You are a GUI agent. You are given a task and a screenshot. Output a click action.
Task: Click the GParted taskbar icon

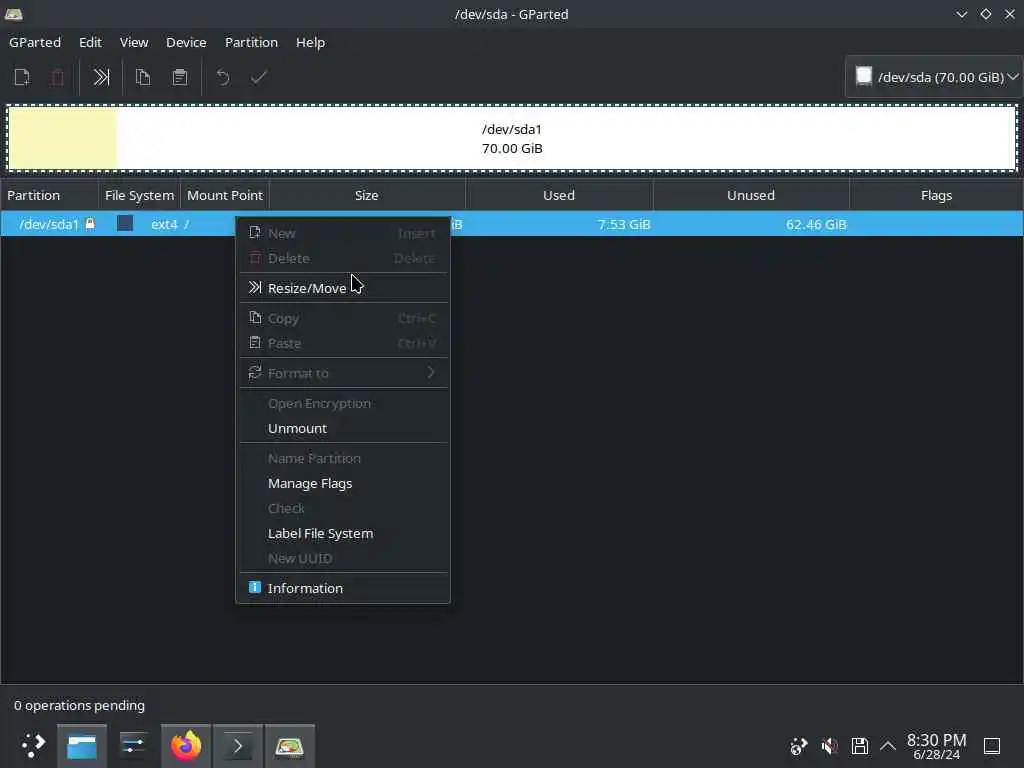tap(289, 746)
